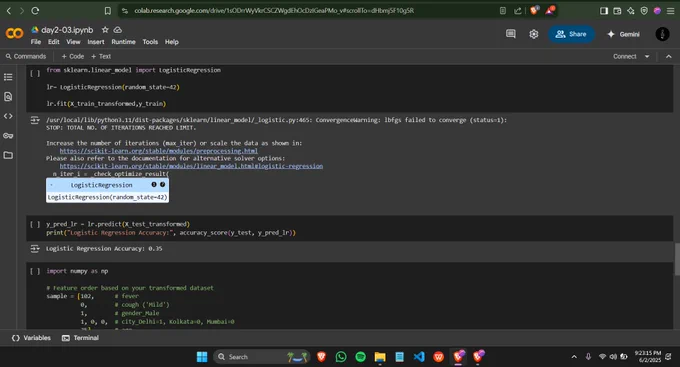The image size is (680, 367).
Task: Open output options for the accuracy cell
Action: click(35, 249)
